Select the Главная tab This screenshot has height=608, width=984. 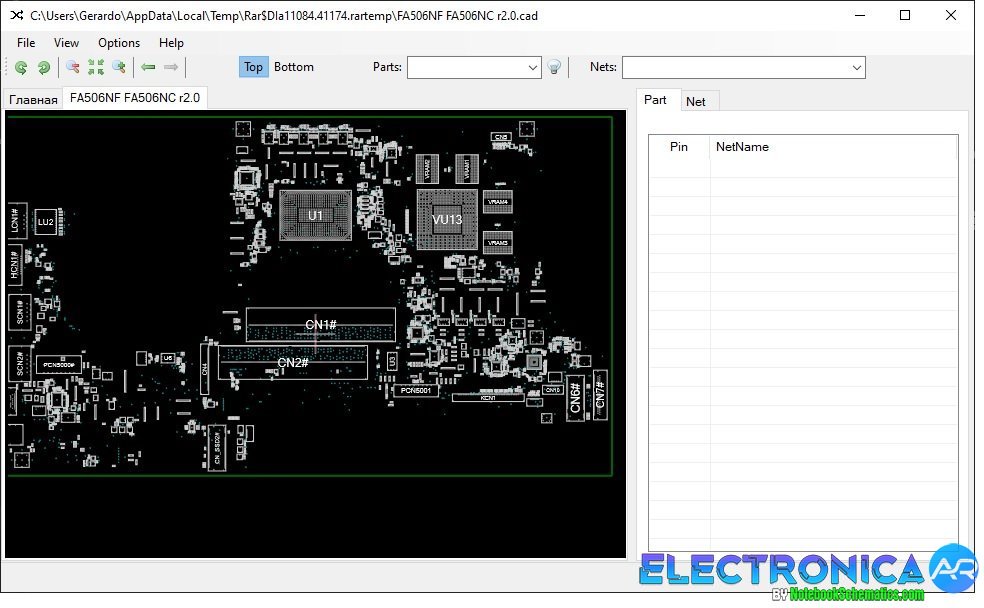(33, 100)
